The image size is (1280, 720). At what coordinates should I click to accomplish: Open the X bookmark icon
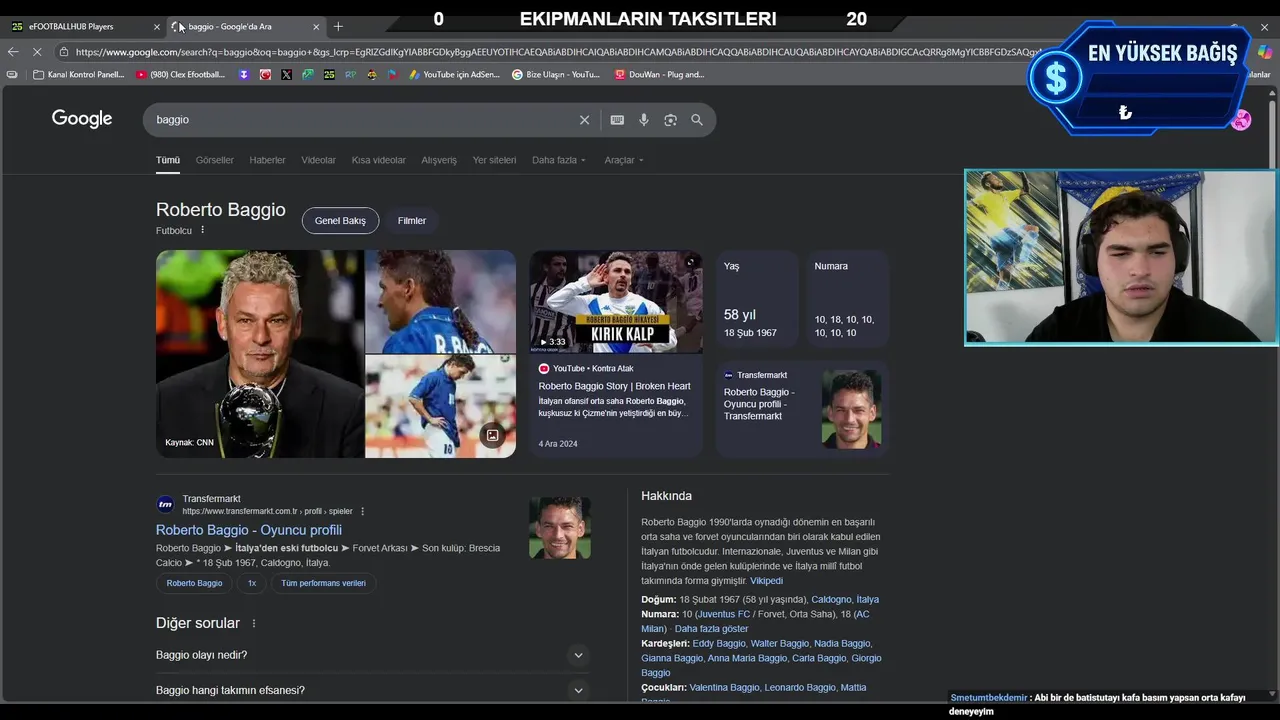(287, 74)
